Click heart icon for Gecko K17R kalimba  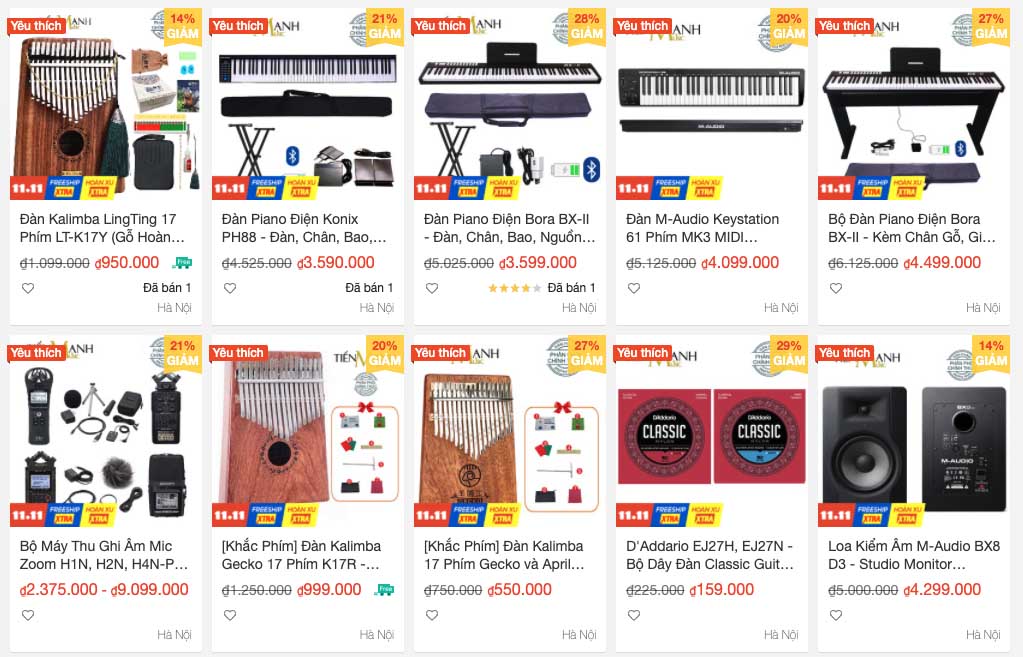(230, 615)
